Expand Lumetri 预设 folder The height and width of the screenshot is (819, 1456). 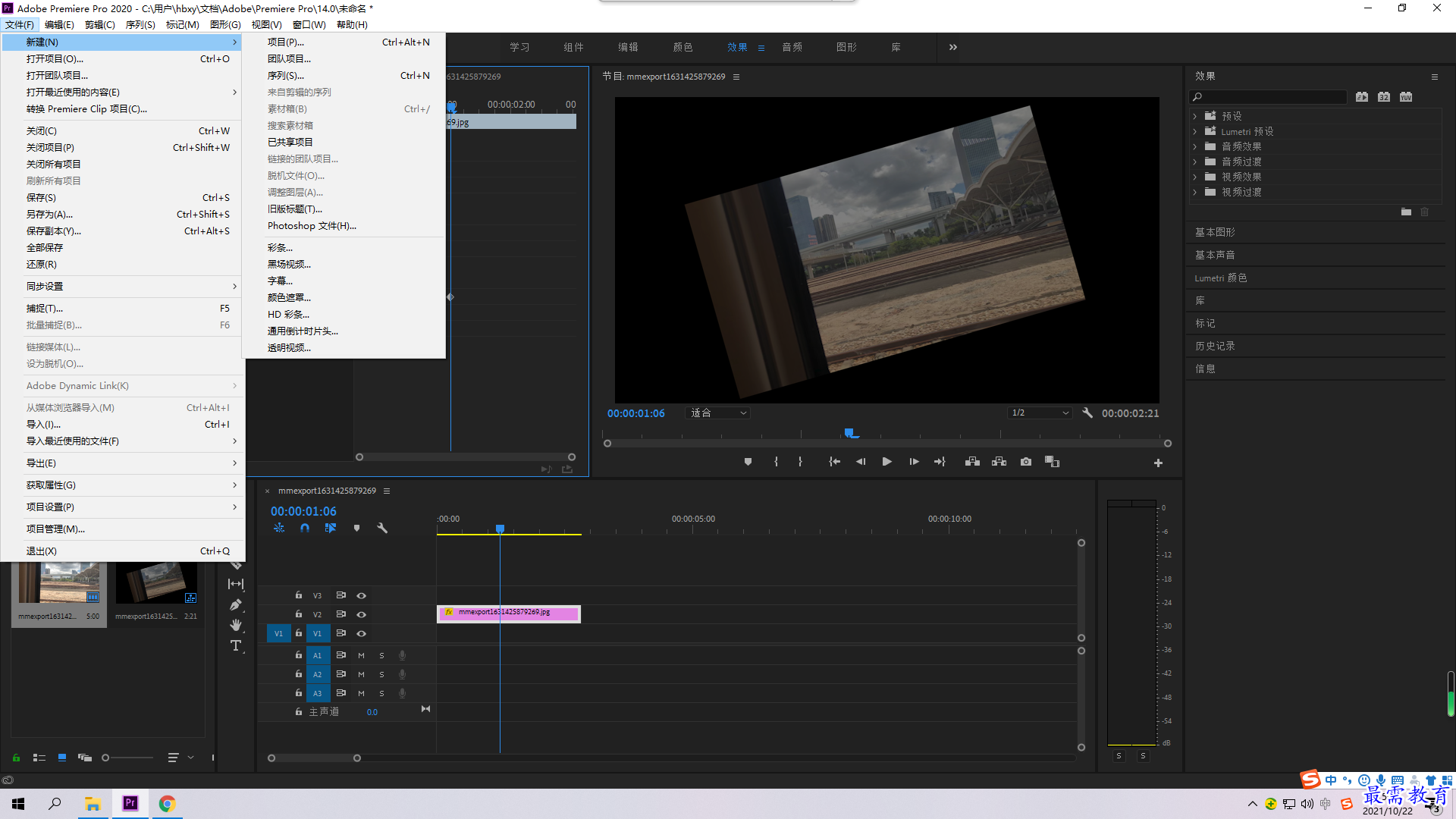pos(1195,131)
